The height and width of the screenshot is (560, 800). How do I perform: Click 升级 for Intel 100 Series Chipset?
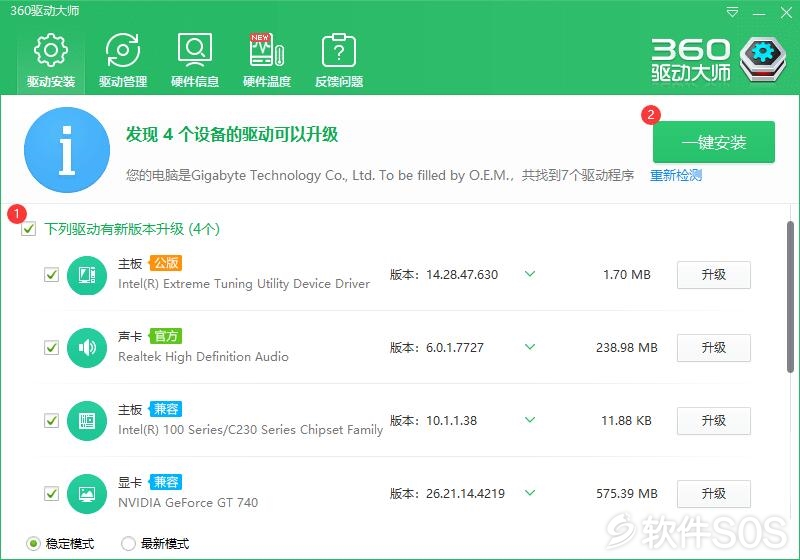tap(714, 421)
